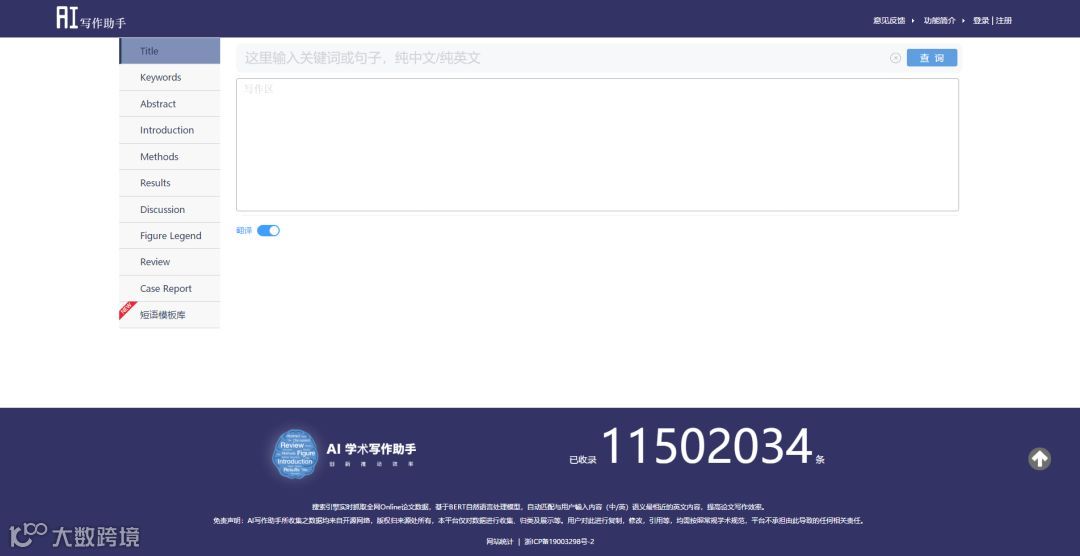This screenshot has height=556, width=1080.
Task: Click inside the 写作区 writing area
Action: (597, 145)
